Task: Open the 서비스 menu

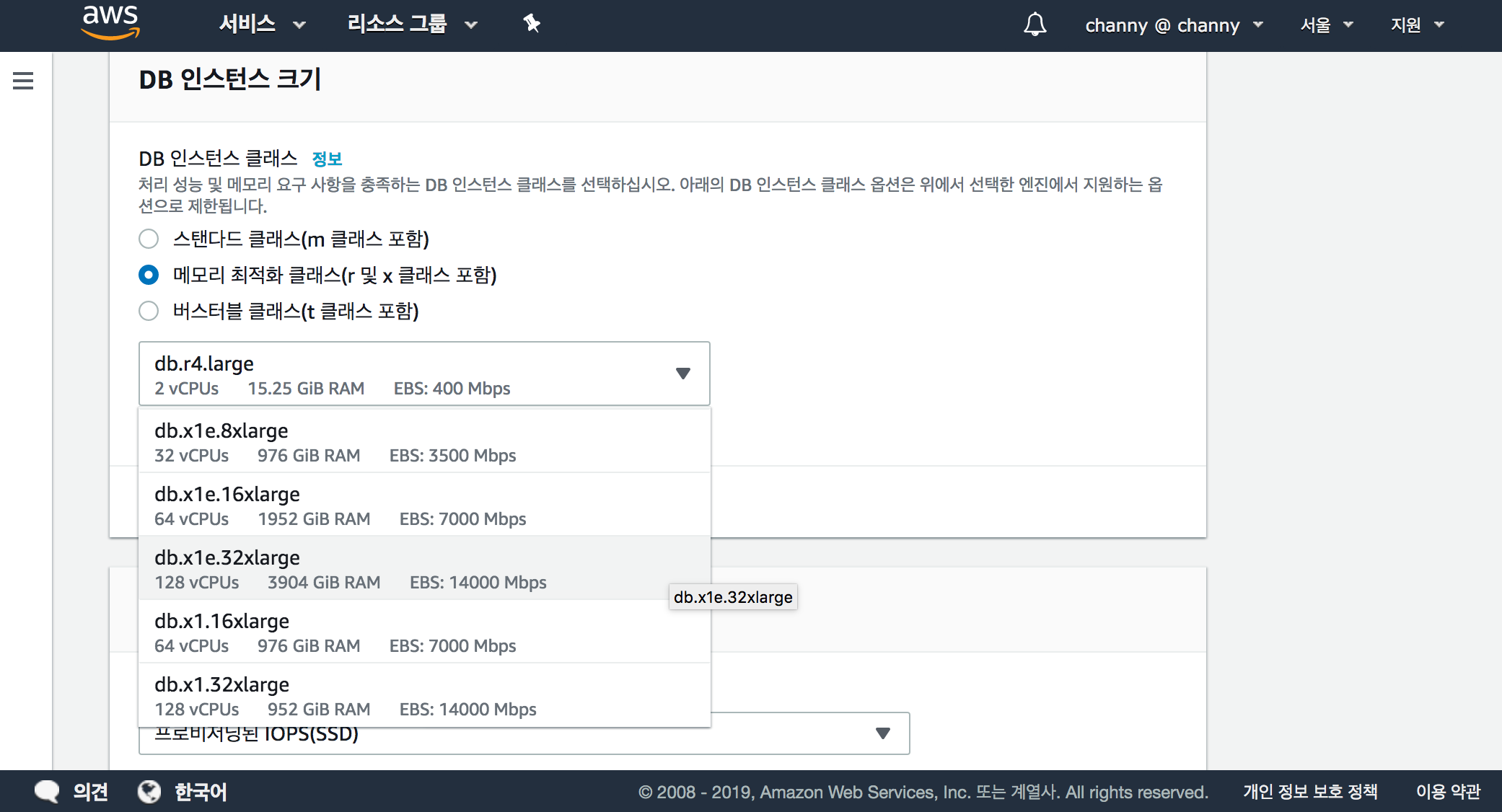Action: pos(262,25)
